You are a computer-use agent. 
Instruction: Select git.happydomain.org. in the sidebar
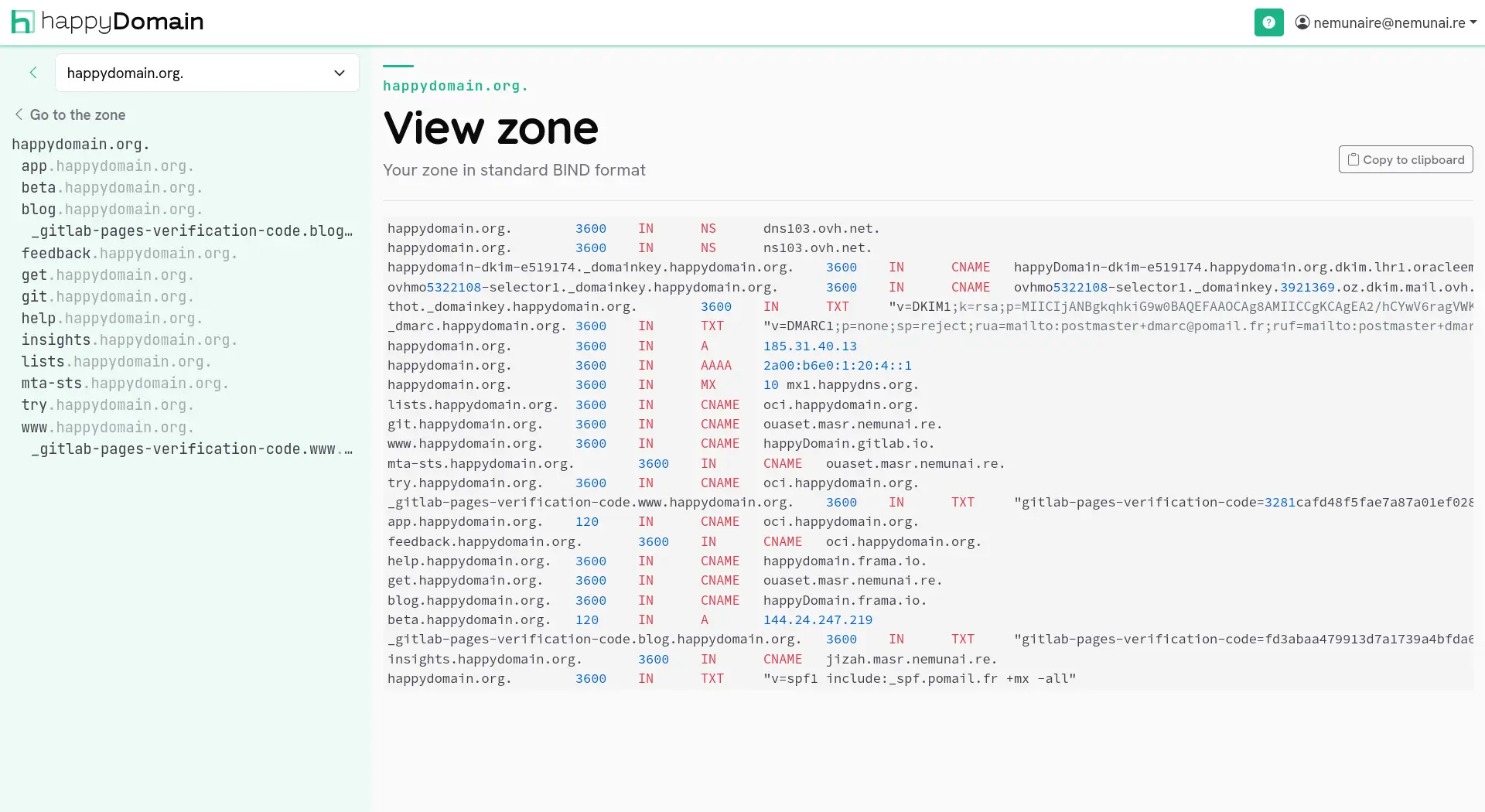tap(108, 296)
